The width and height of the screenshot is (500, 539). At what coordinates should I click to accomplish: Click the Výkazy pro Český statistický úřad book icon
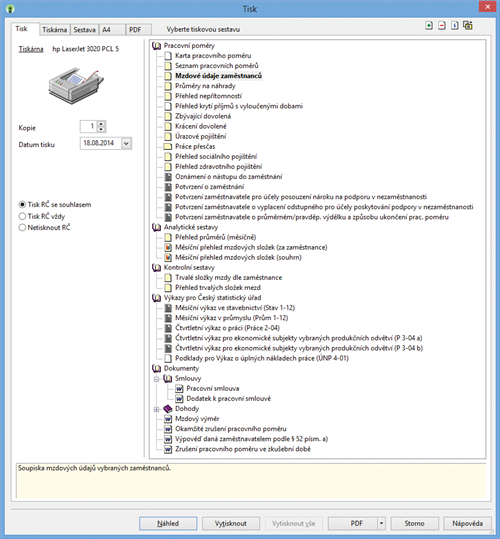point(157,298)
